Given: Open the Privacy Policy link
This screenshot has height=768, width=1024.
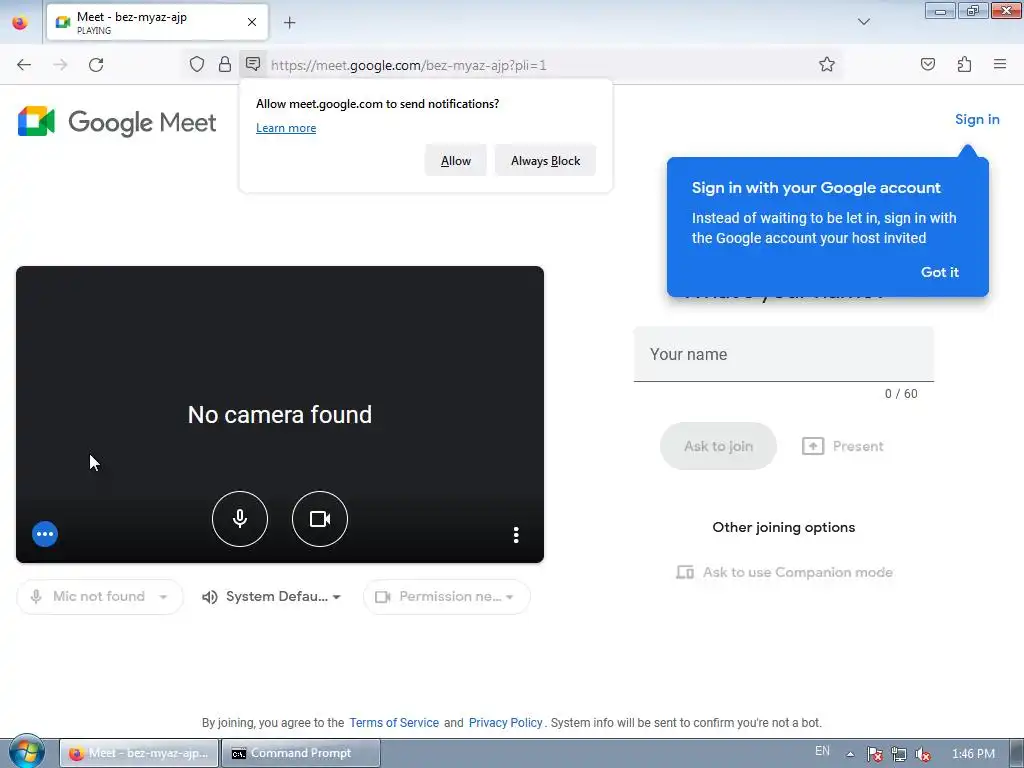Looking at the screenshot, I should [x=505, y=723].
